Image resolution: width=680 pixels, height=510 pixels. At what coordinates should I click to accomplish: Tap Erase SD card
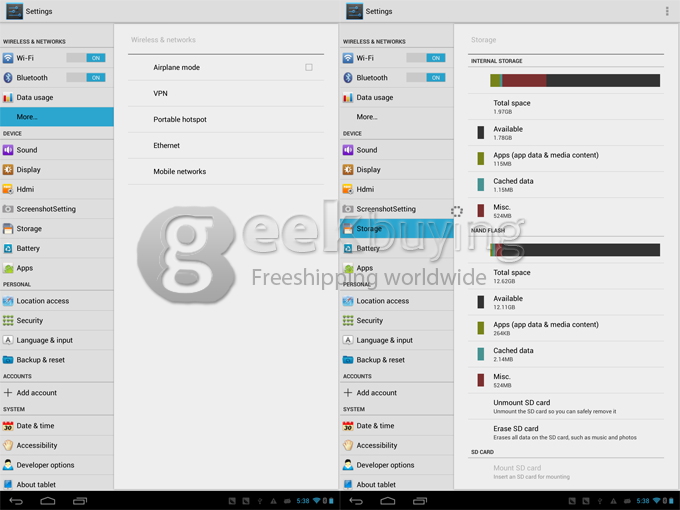coord(566,432)
